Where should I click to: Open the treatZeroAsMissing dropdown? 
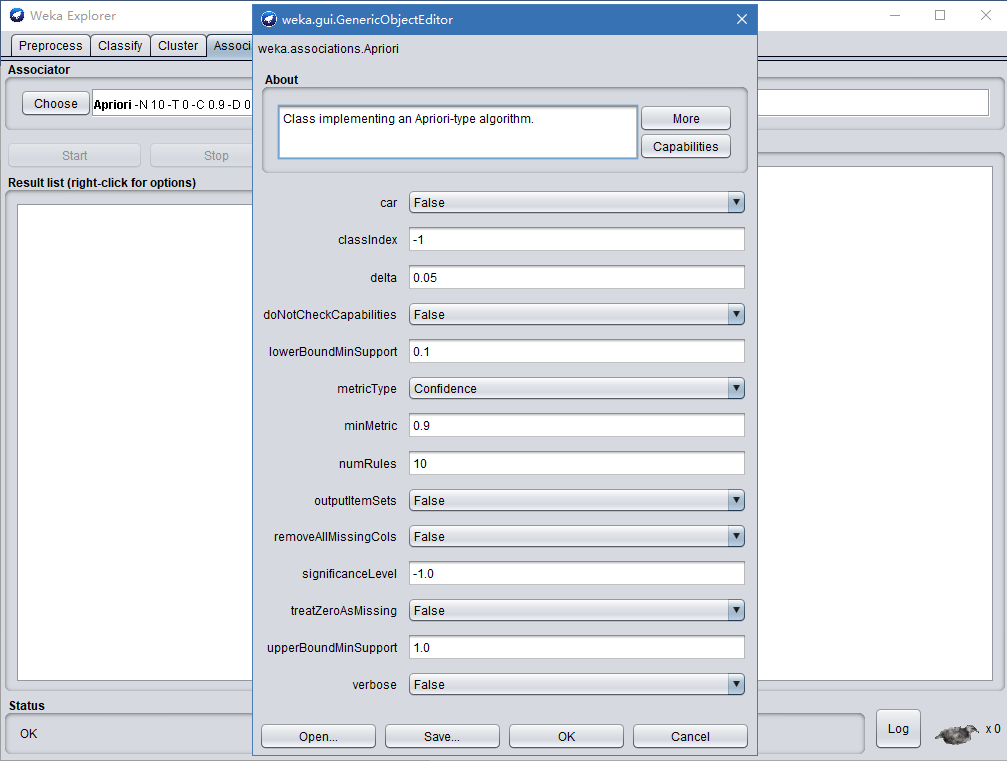click(x=577, y=611)
